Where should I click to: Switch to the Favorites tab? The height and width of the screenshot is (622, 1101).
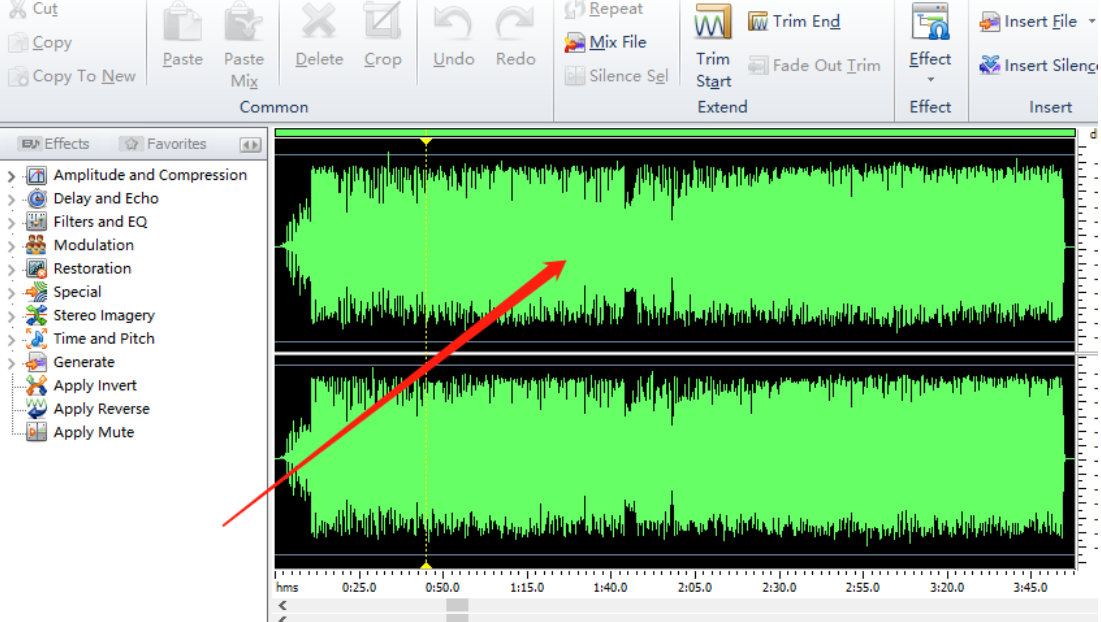pyautogui.click(x=166, y=144)
